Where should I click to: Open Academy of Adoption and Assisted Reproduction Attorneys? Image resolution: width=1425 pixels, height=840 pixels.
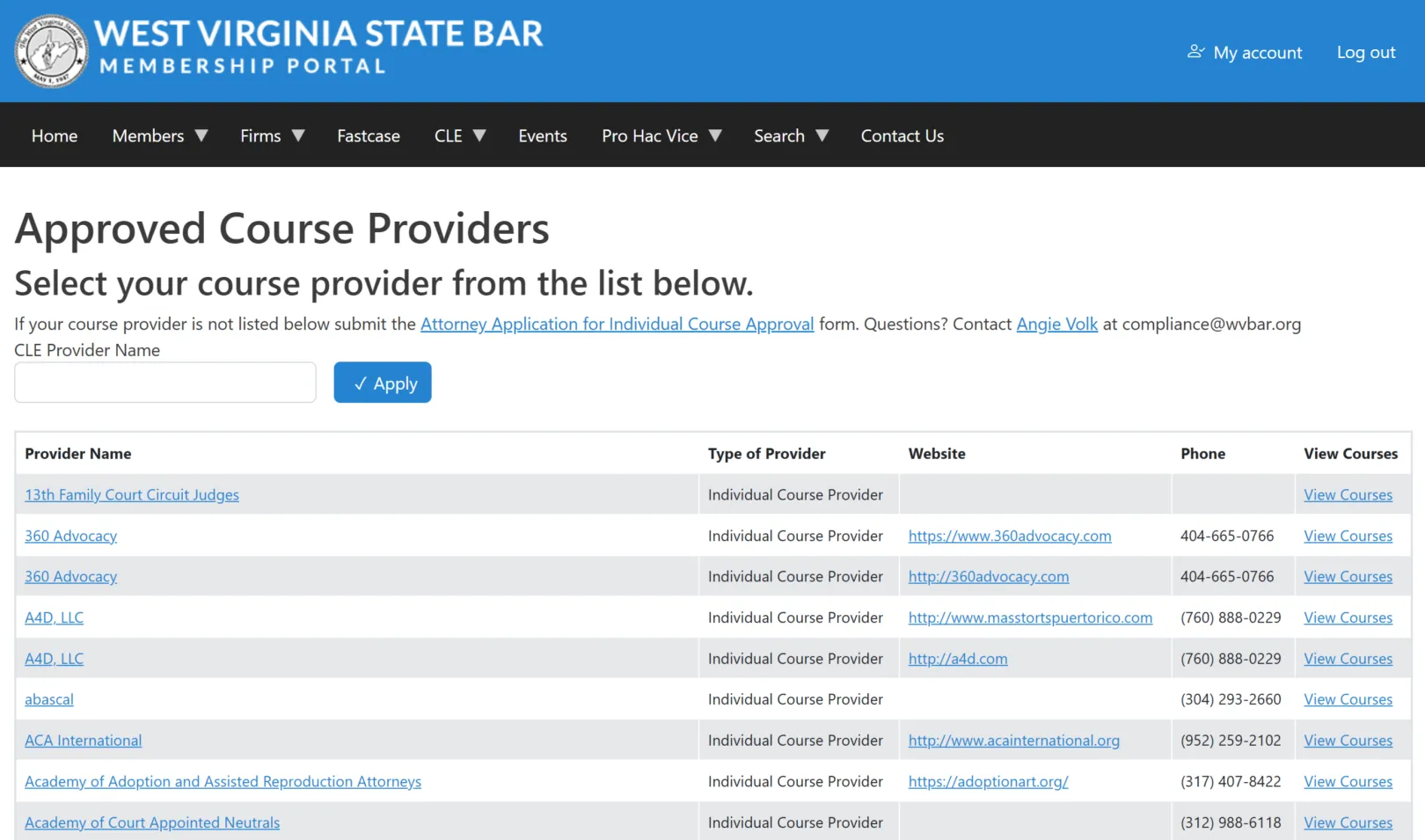[x=223, y=781]
